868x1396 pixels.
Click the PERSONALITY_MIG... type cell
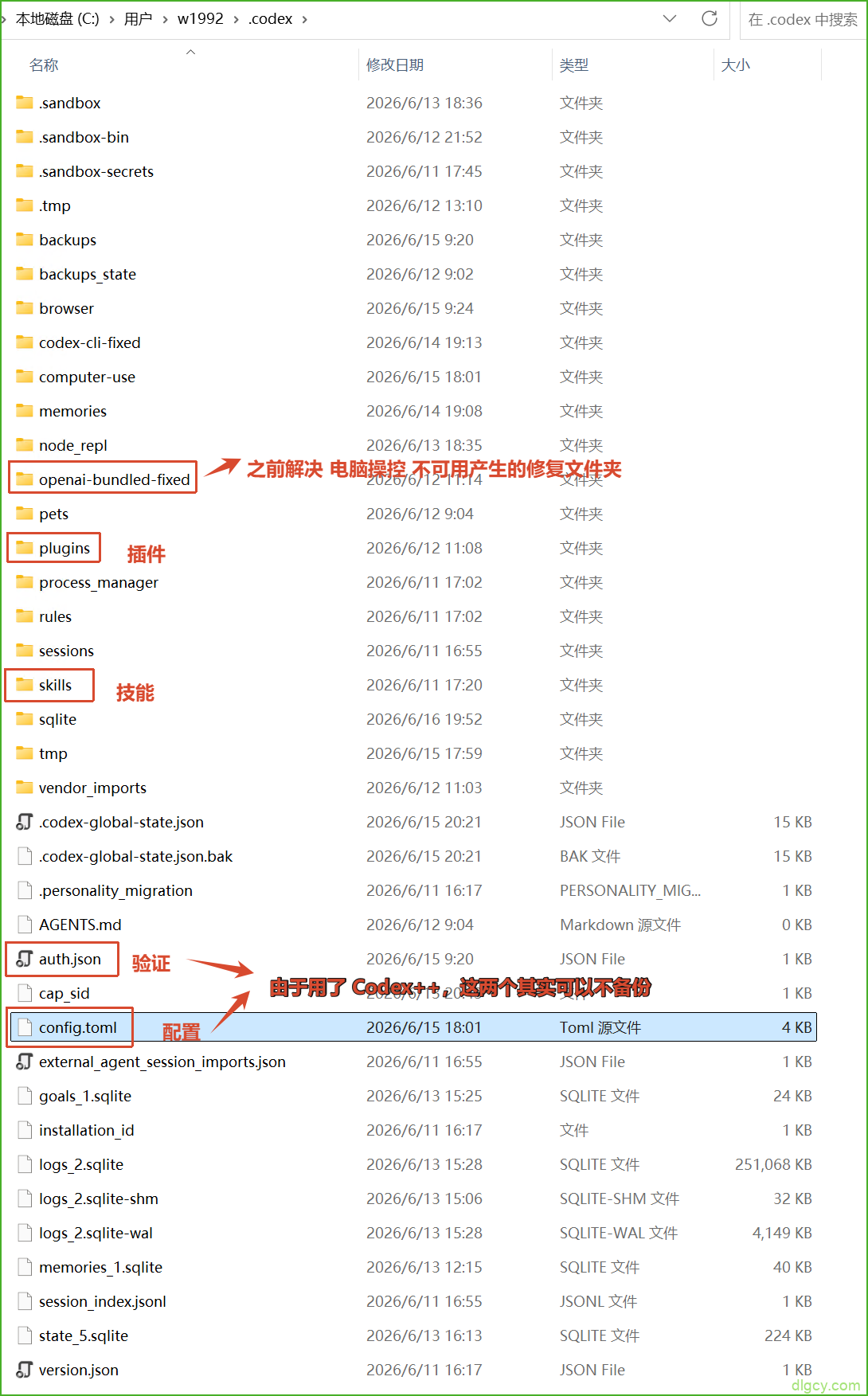pos(630,890)
